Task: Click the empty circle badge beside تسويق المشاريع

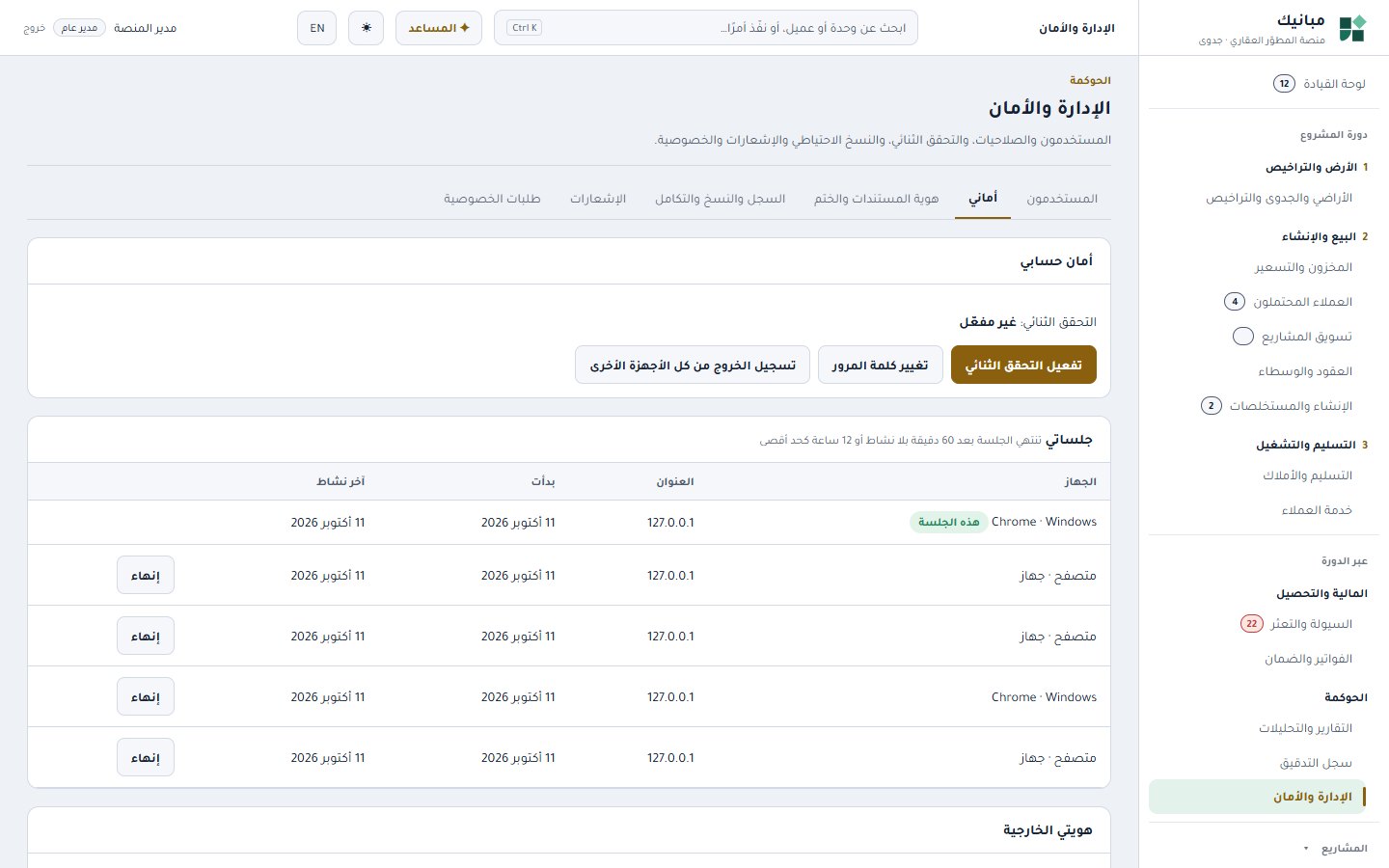Action: click(1243, 337)
